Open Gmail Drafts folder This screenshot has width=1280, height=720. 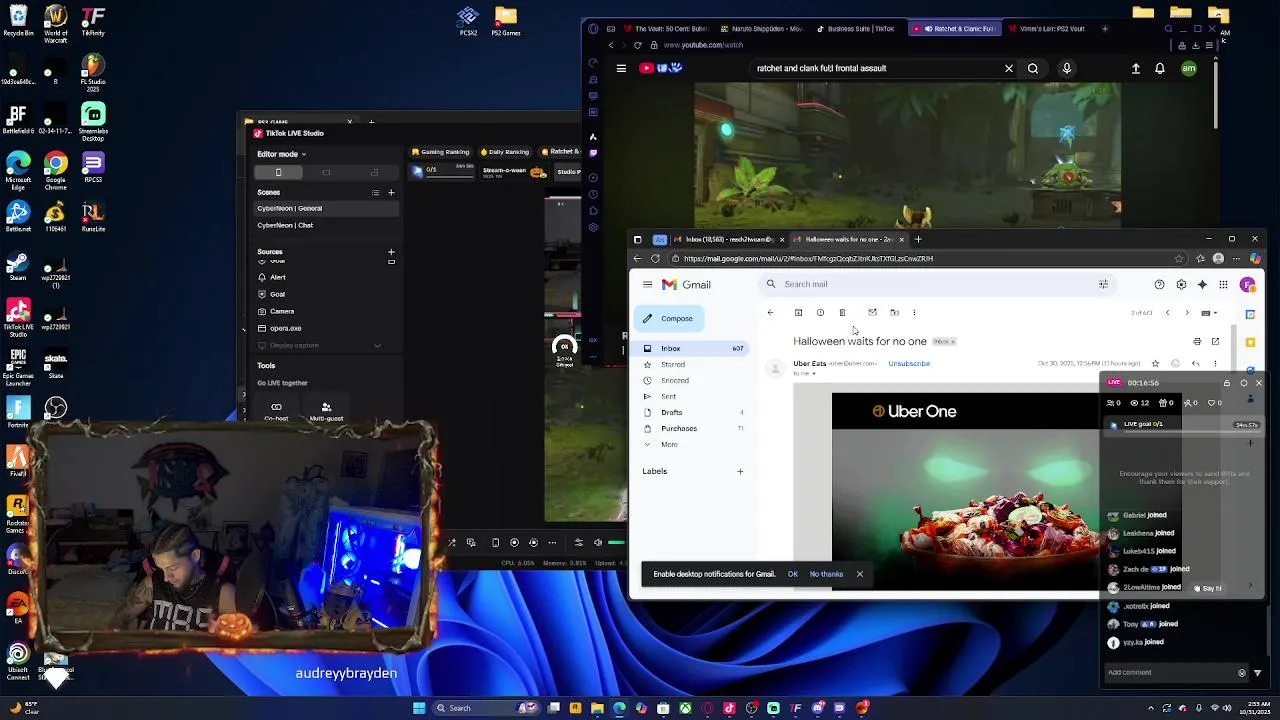click(689, 413)
